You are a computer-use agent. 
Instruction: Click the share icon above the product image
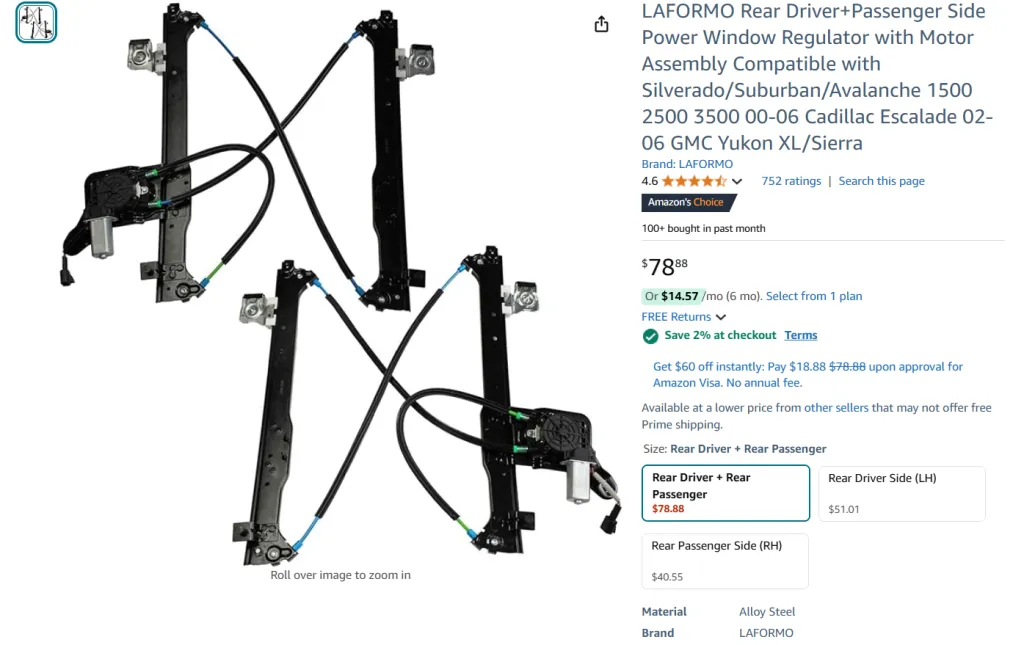[601, 24]
